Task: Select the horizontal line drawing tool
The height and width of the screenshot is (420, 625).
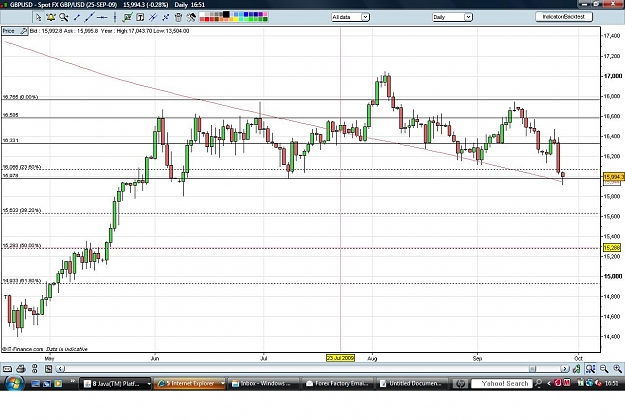Action: [102, 17]
